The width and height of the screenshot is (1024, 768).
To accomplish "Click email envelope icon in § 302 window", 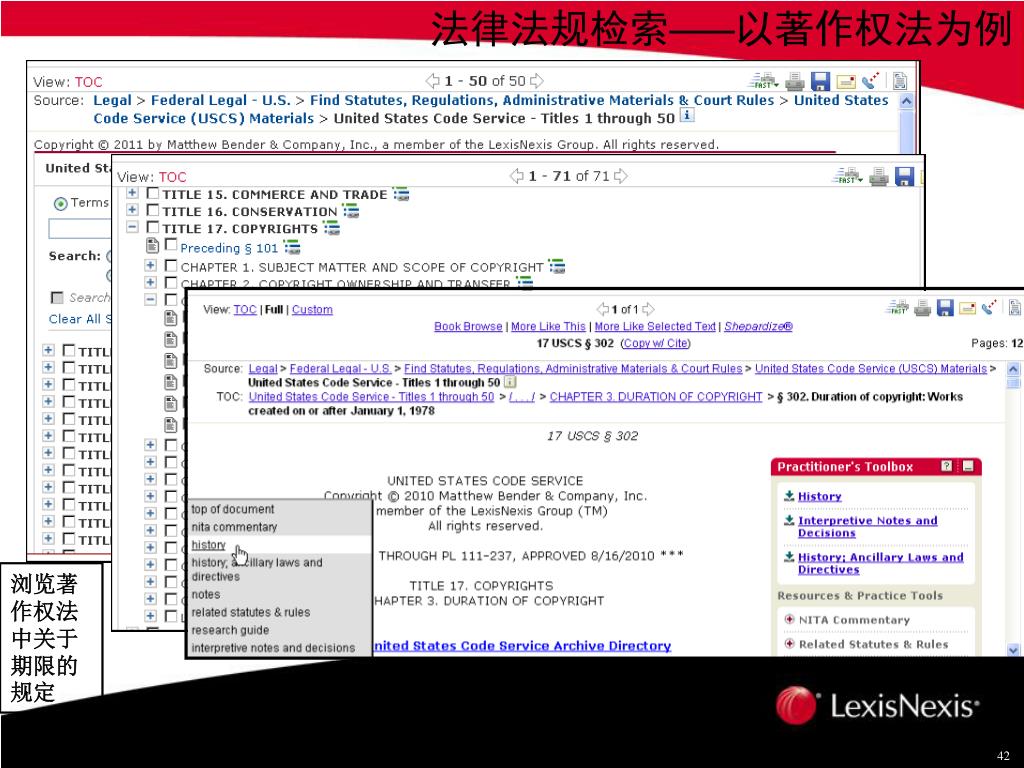I will 967,308.
